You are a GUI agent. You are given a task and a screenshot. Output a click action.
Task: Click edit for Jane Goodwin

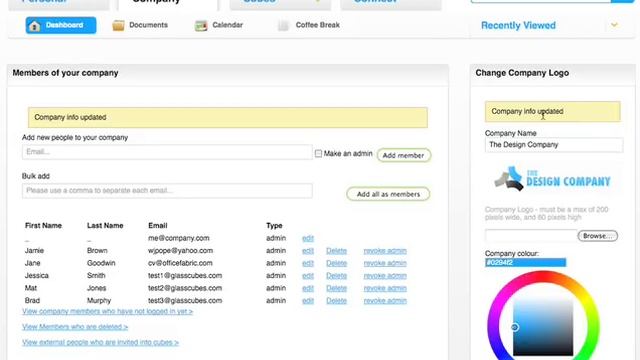308,263
